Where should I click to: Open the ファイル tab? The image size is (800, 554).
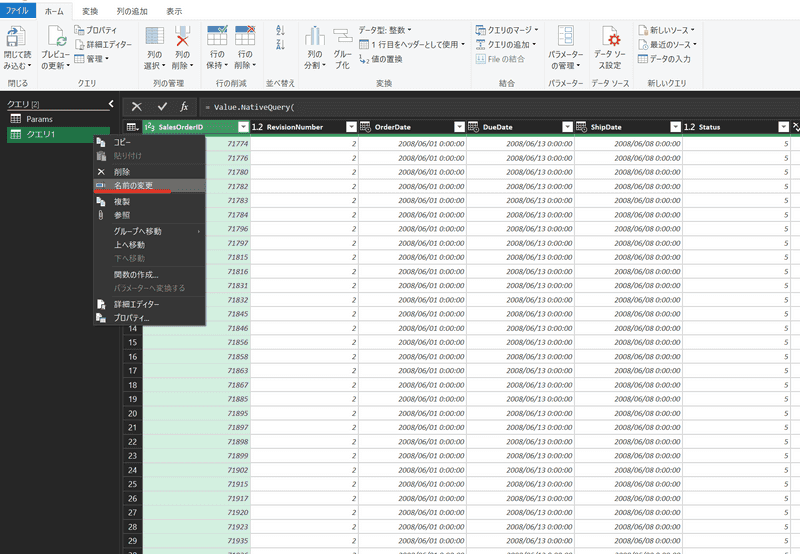coord(18,10)
